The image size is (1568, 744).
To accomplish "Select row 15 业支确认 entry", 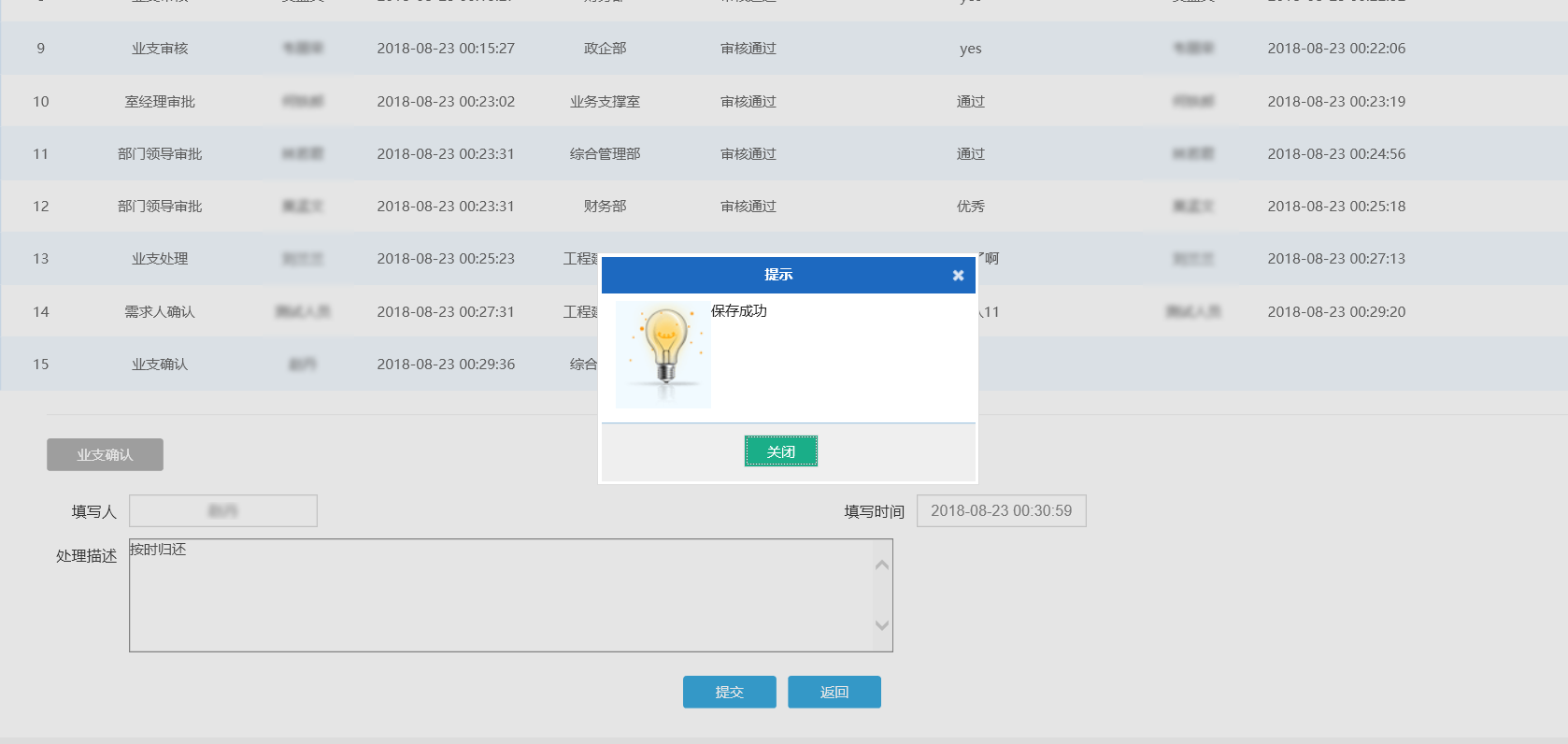I will coord(160,365).
